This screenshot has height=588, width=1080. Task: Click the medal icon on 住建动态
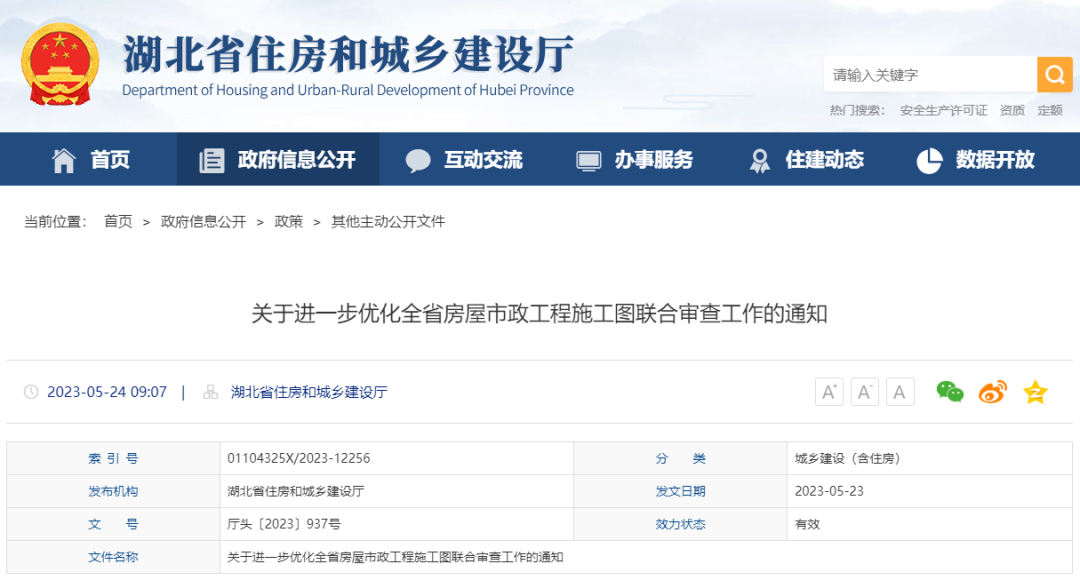point(760,160)
